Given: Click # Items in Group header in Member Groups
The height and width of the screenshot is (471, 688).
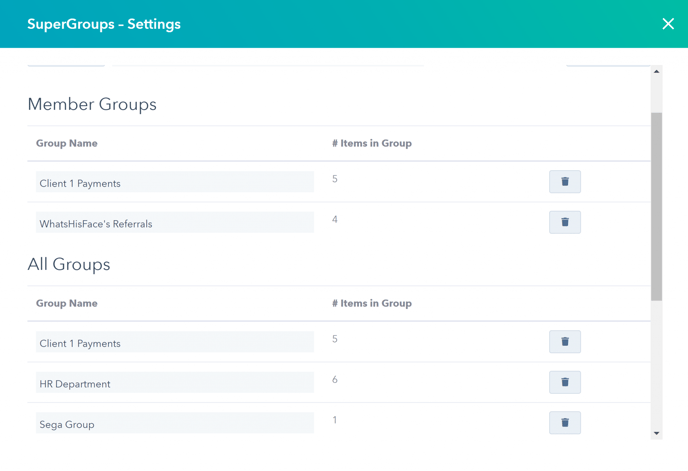Looking at the screenshot, I should click(x=372, y=143).
